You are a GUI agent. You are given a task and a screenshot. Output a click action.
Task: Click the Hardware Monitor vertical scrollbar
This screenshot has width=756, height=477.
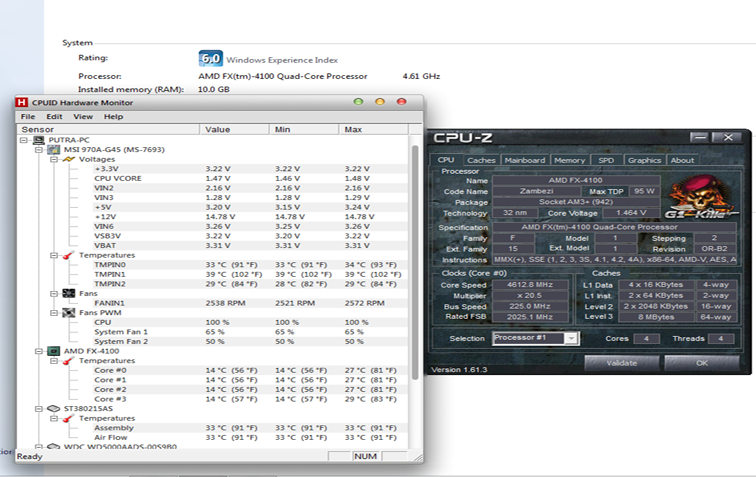[x=415, y=263]
